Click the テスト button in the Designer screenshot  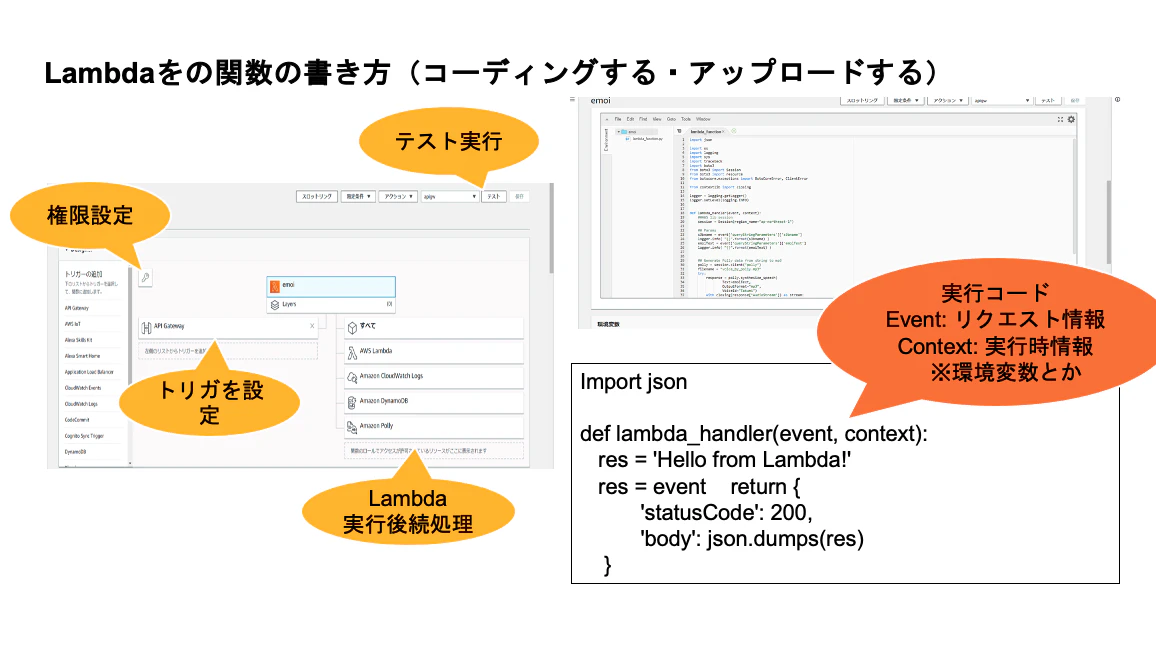(x=494, y=197)
